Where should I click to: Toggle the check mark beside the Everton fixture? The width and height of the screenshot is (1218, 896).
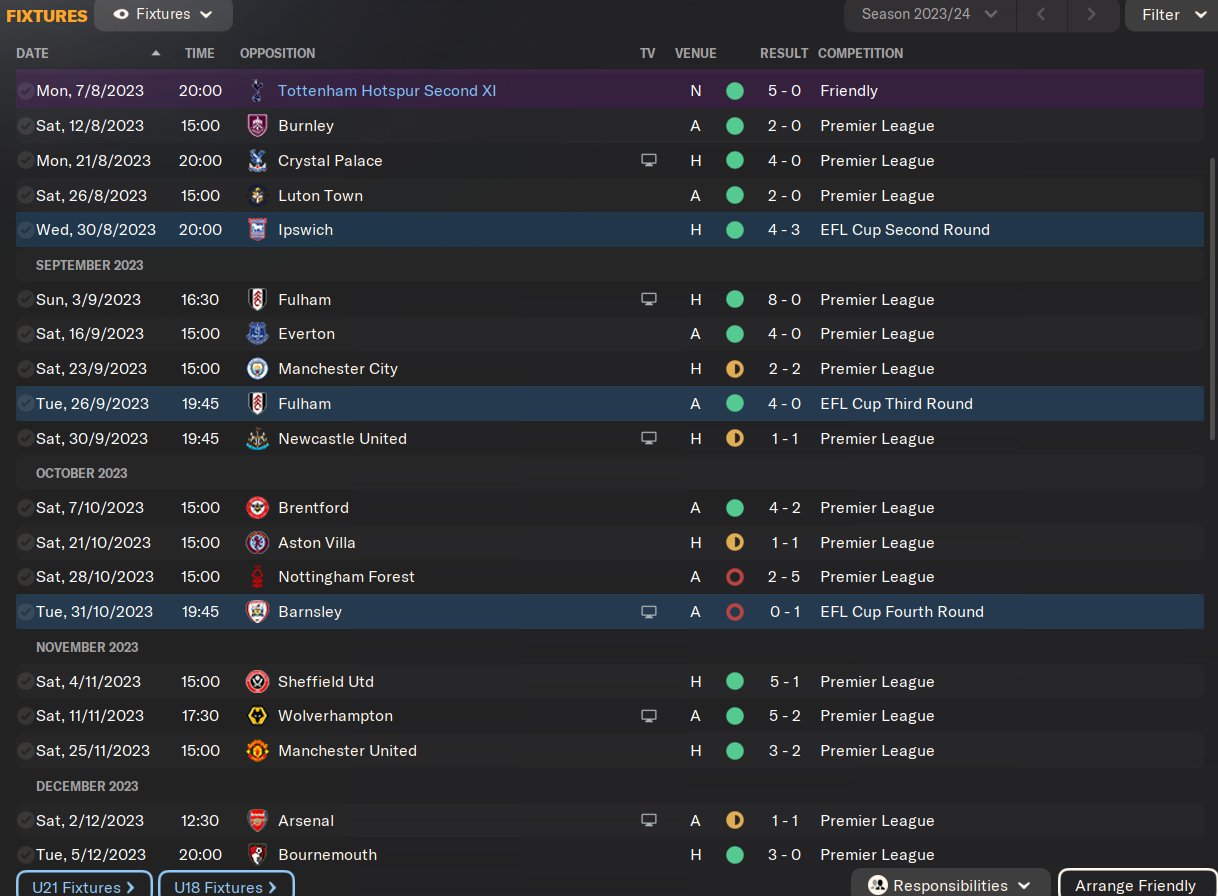[x=25, y=334]
